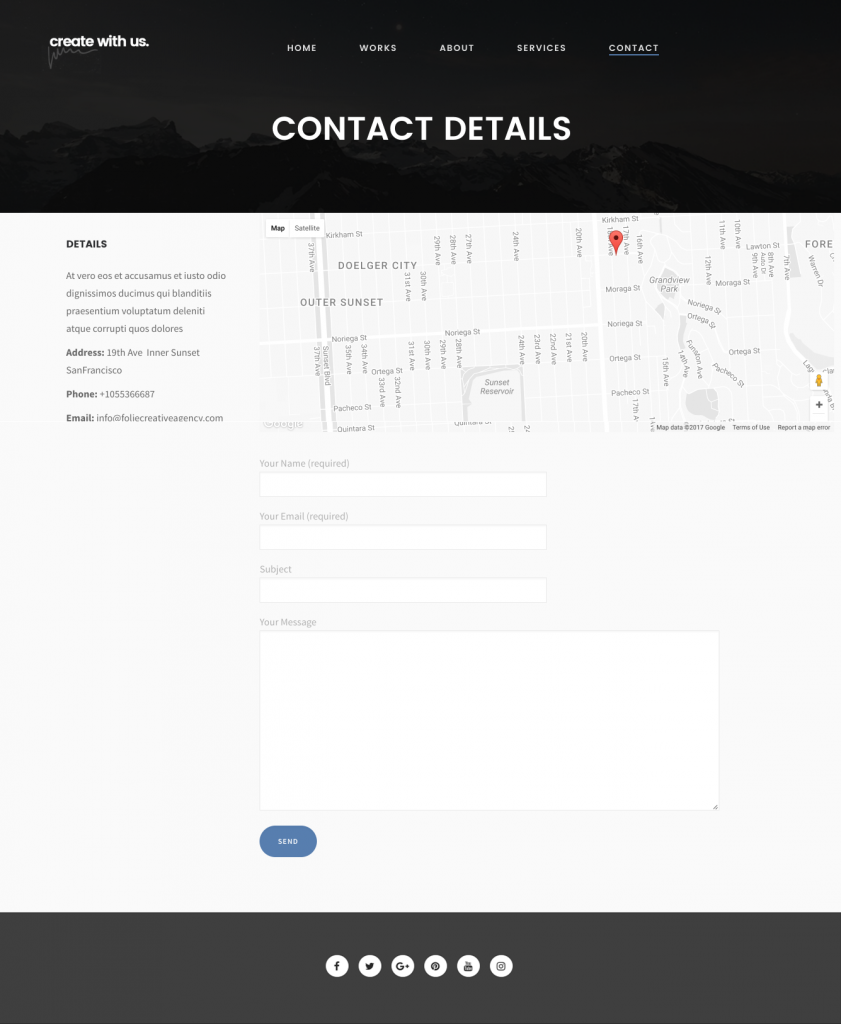Viewport: 841px width, 1024px height.
Task: Open the Pinterest social link
Action: [436, 966]
